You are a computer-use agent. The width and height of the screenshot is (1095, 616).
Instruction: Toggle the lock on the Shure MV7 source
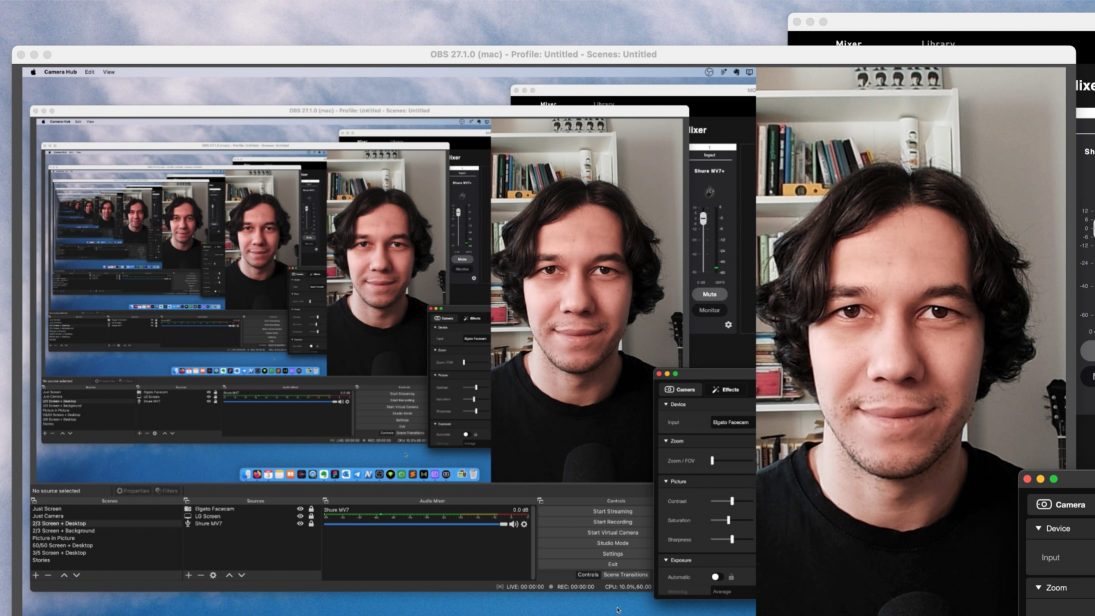(x=311, y=523)
